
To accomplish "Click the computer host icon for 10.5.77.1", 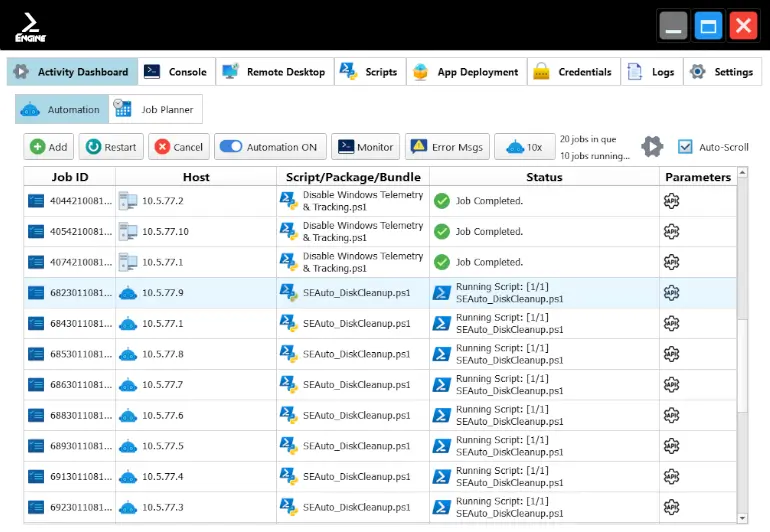I will pyautogui.click(x=127, y=262).
